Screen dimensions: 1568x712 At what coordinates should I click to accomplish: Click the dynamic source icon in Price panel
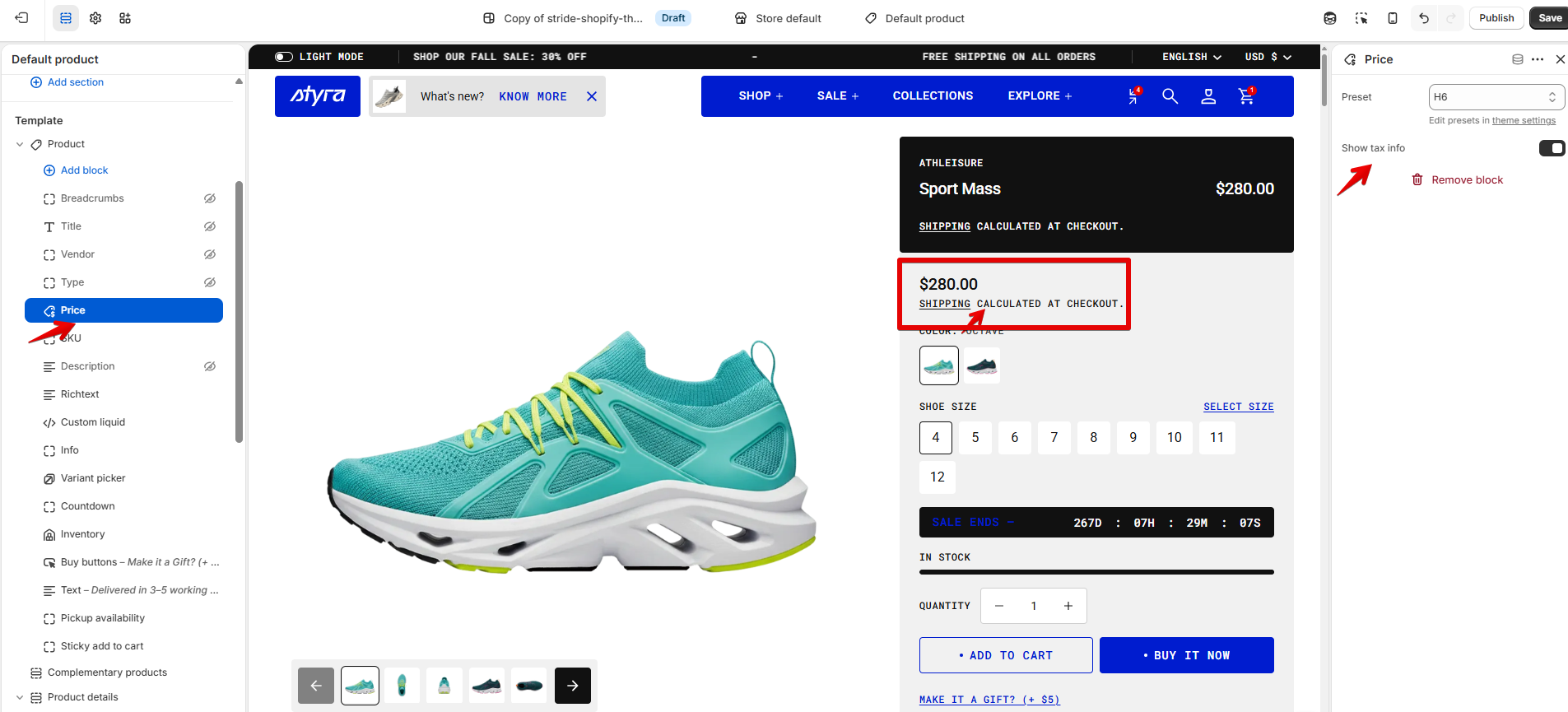(x=1518, y=59)
